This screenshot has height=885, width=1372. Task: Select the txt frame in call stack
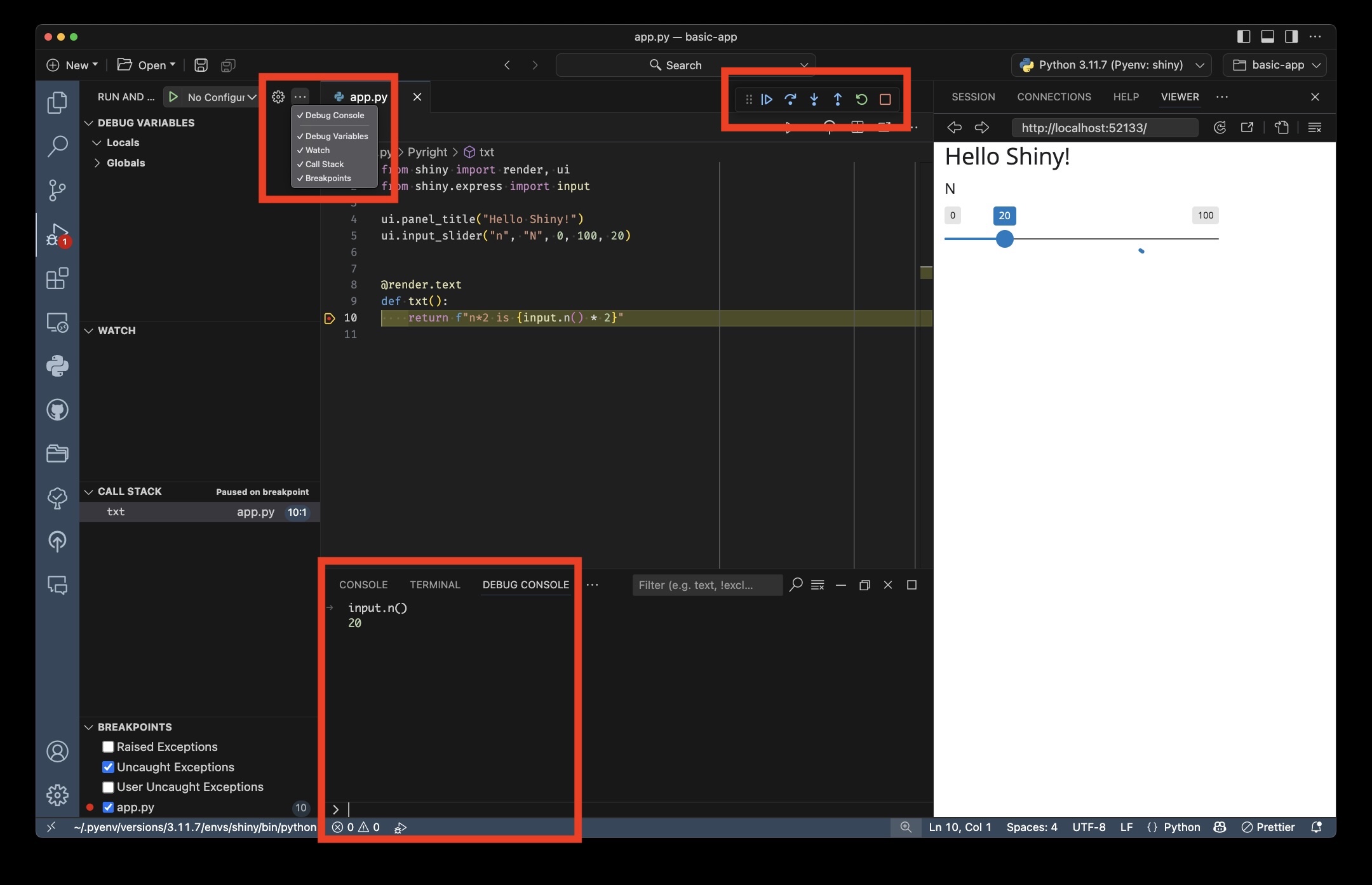coord(199,512)
